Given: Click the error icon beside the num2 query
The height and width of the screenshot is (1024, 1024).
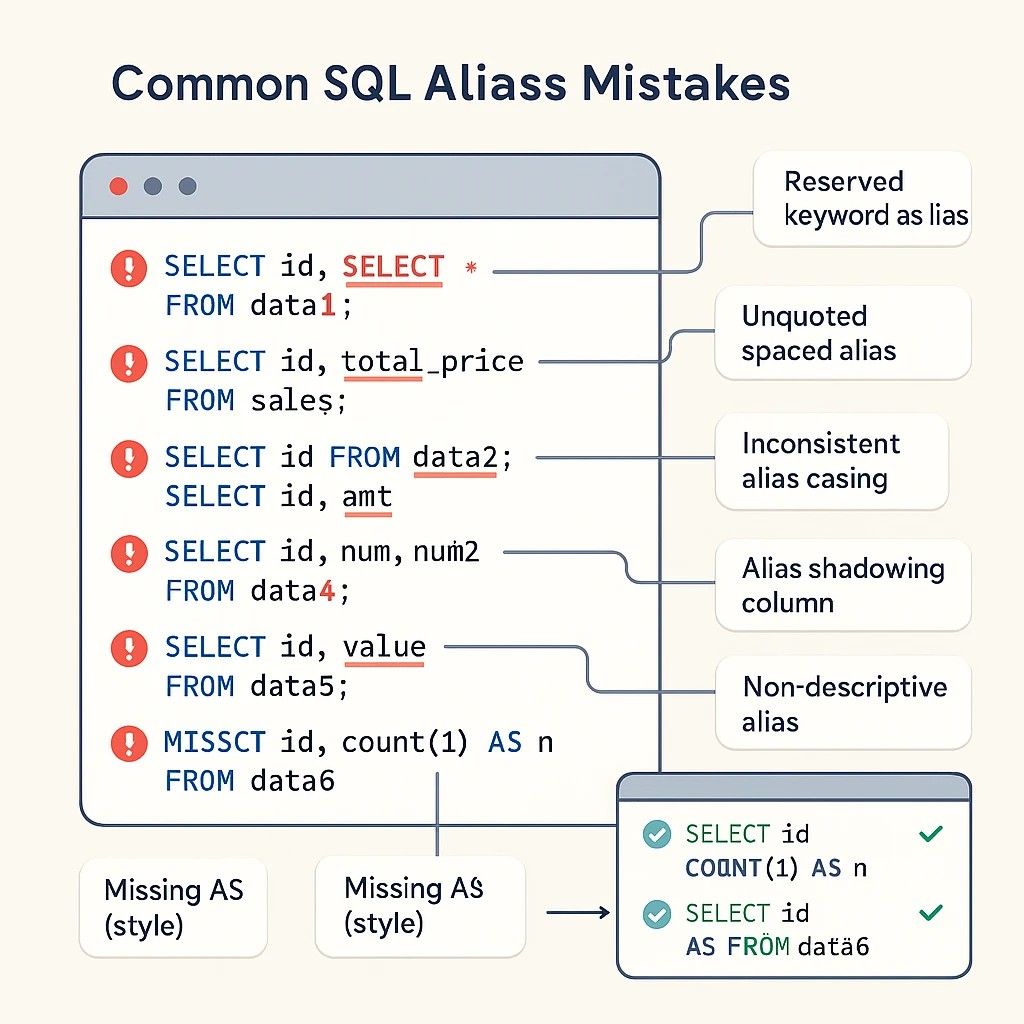Looking at the screenshot, I should 129,553.
